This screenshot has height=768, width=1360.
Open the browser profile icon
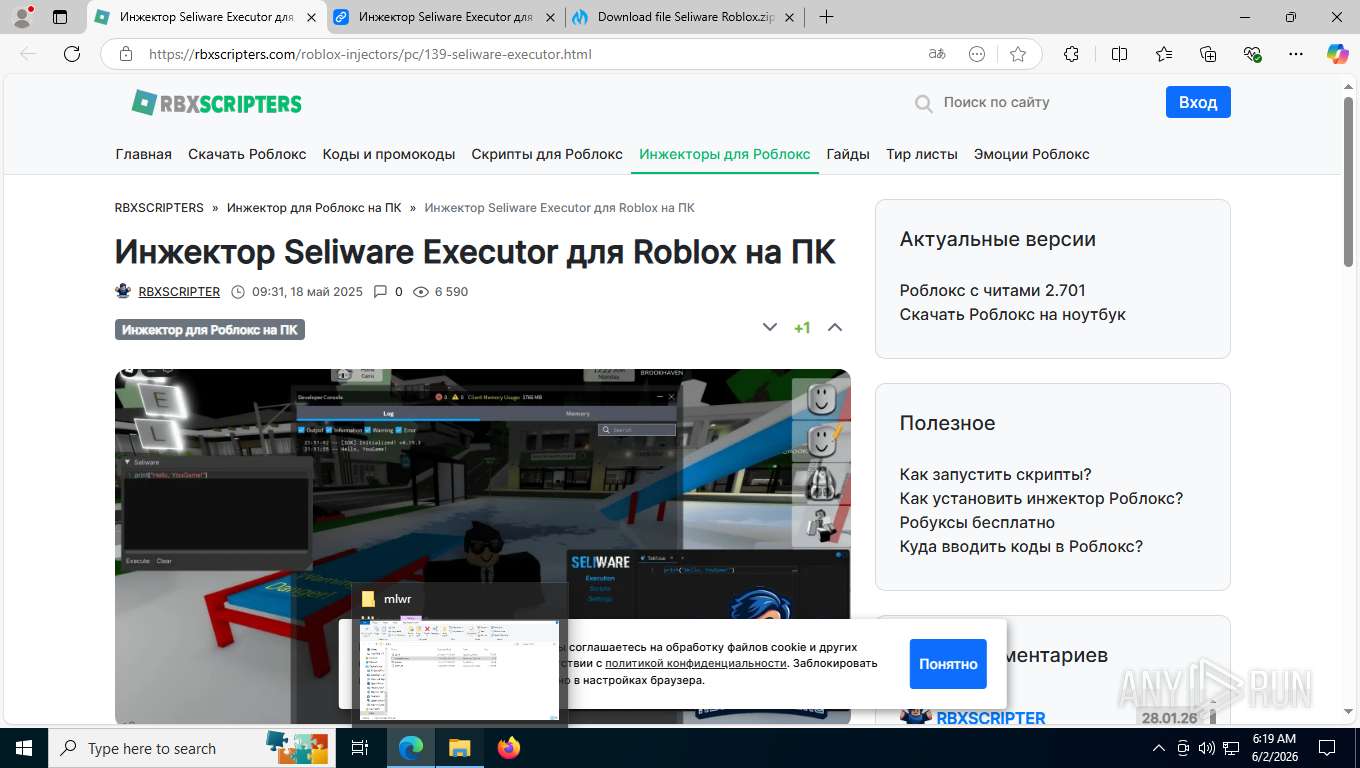click(22, 17)
